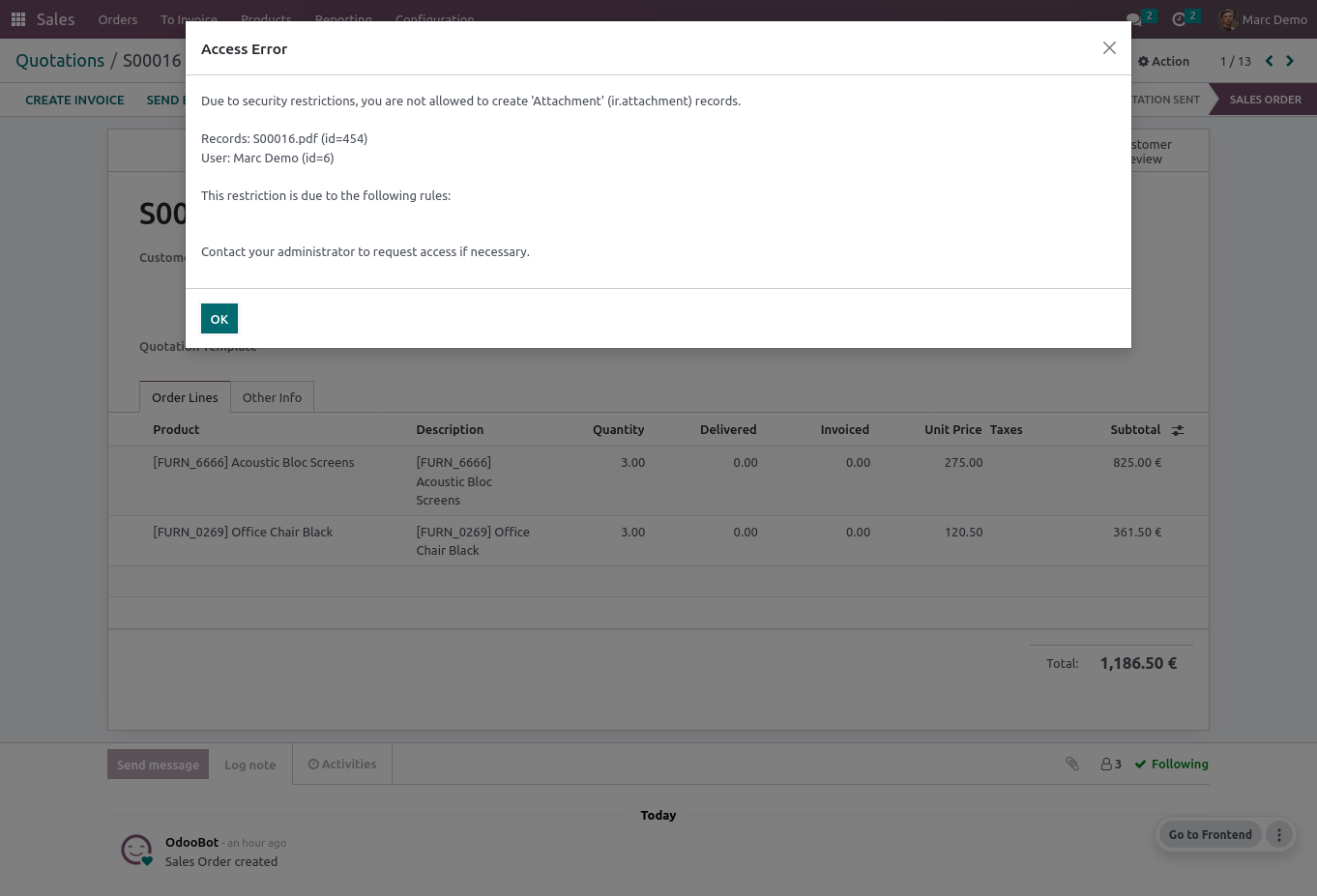Open optional columns settings icon

[x=1178, y=430]
